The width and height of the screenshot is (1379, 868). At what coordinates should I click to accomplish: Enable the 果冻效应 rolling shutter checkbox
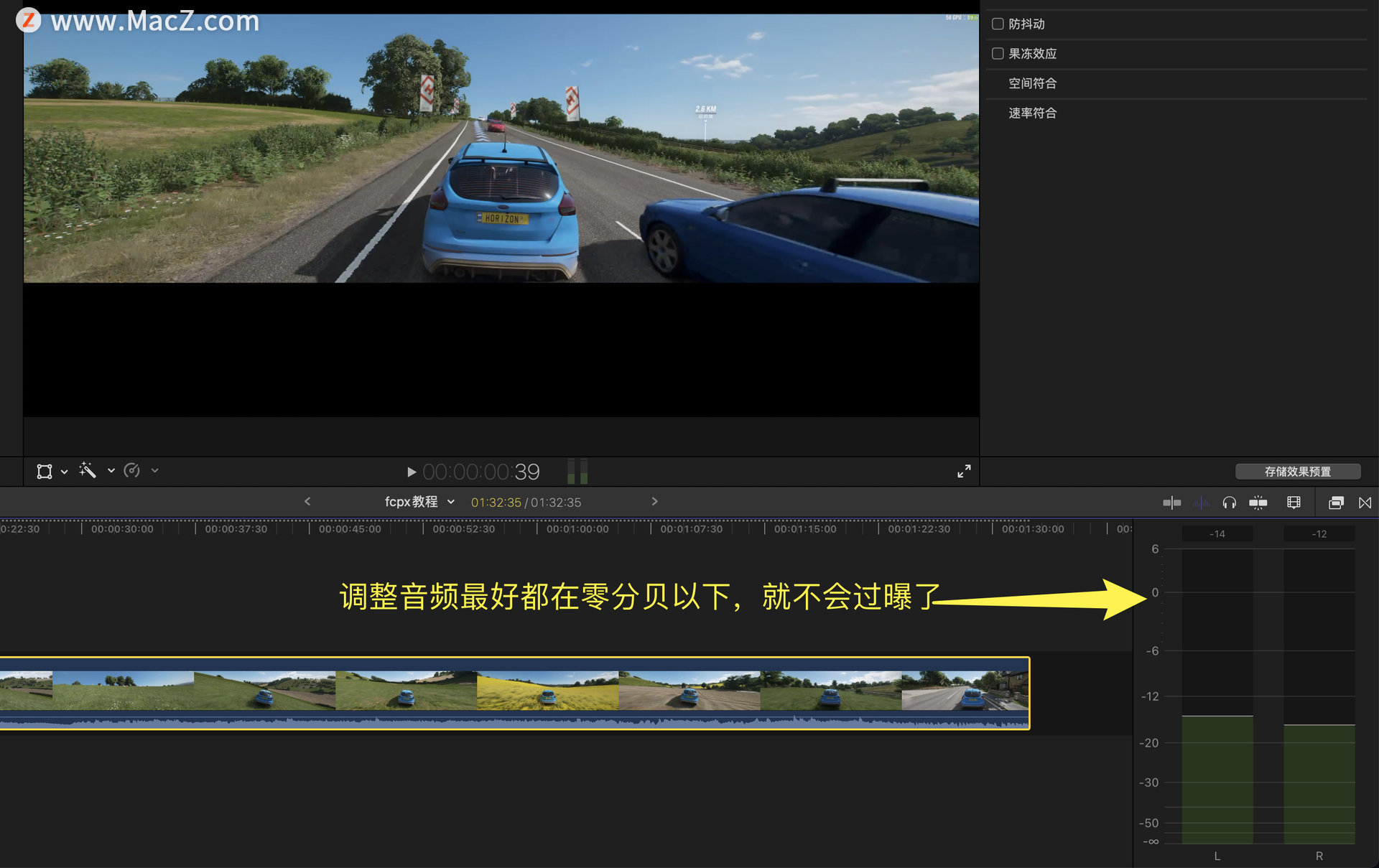[998, 53]
